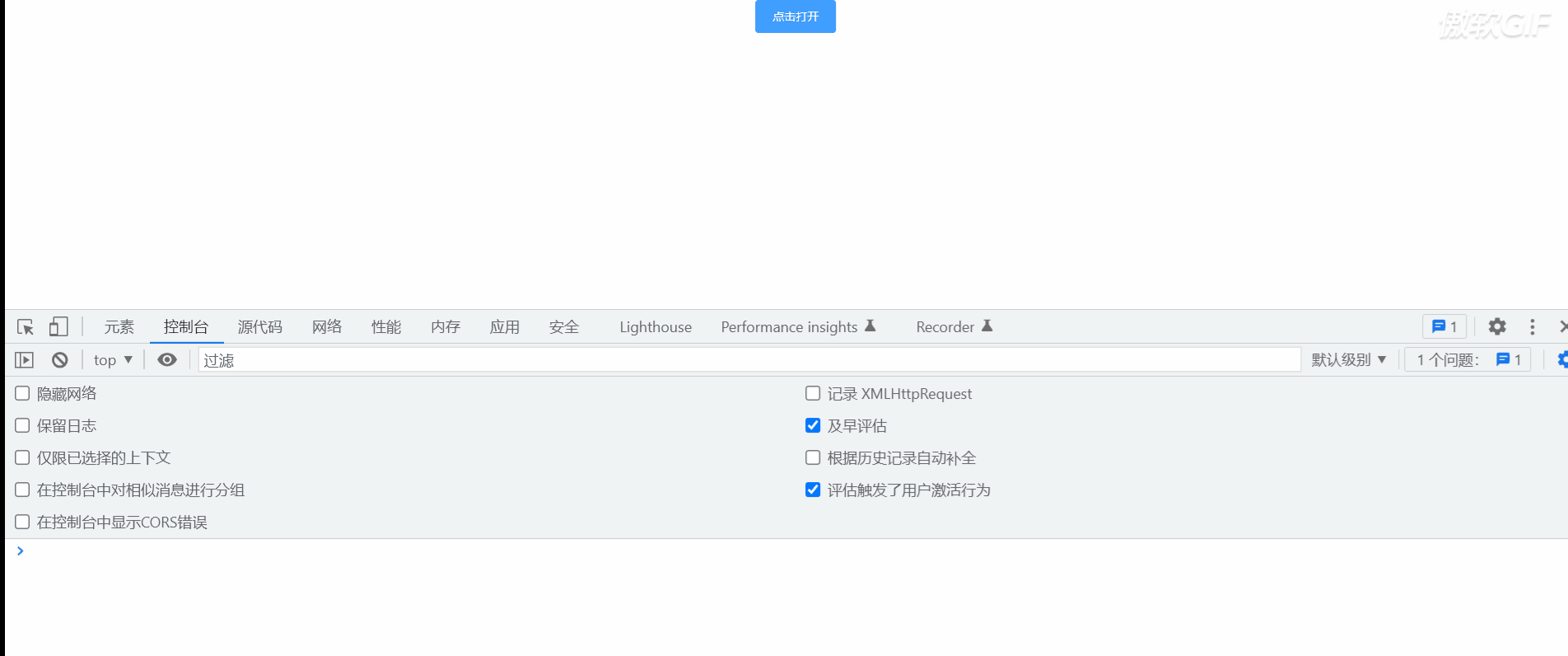Show the console sidebar panel icon
The height and width of the screenshot is (656, 1568).
(25, 360)
